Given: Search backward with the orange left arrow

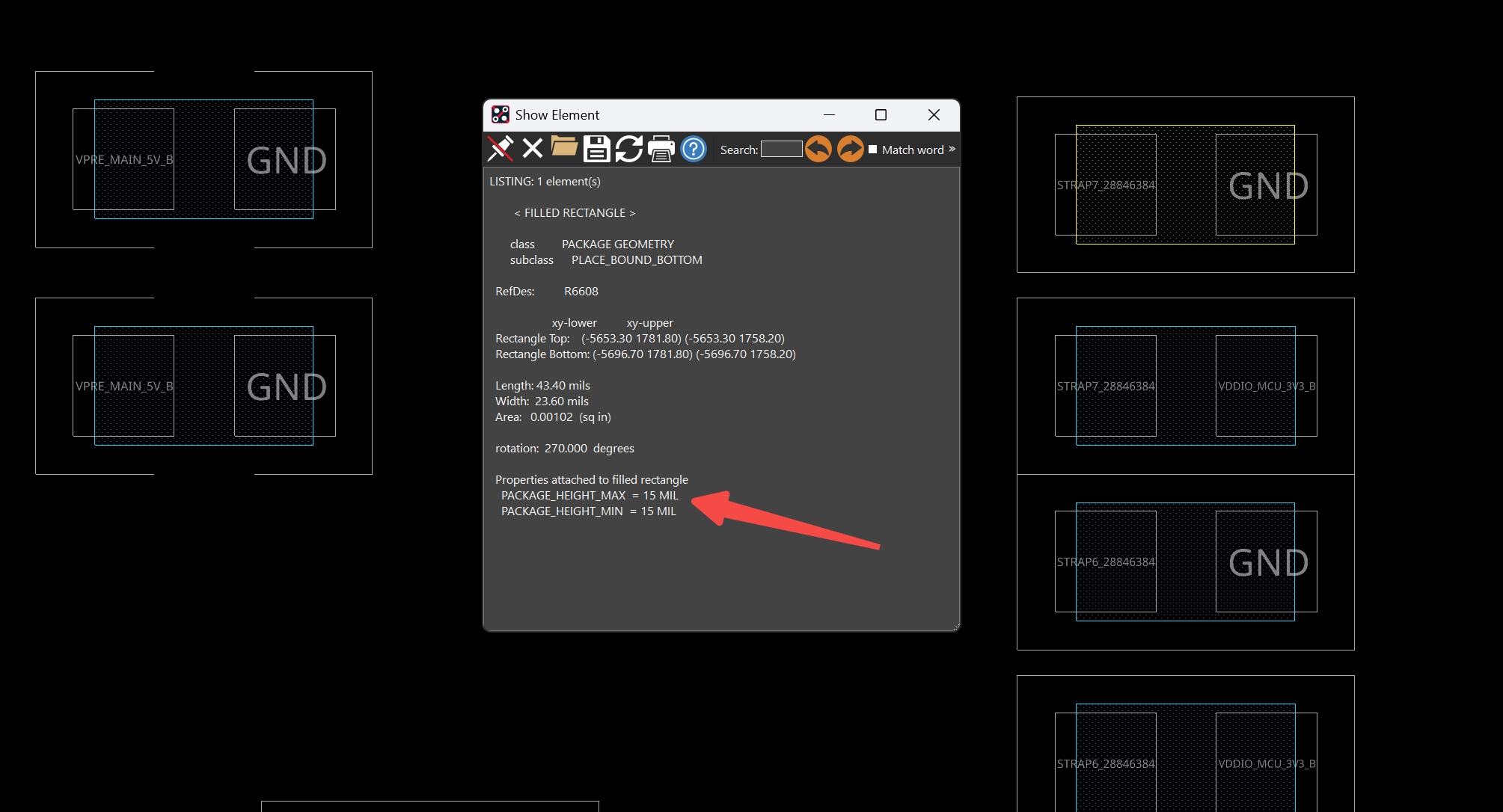Looking at the screenshot, I should 818,149.
